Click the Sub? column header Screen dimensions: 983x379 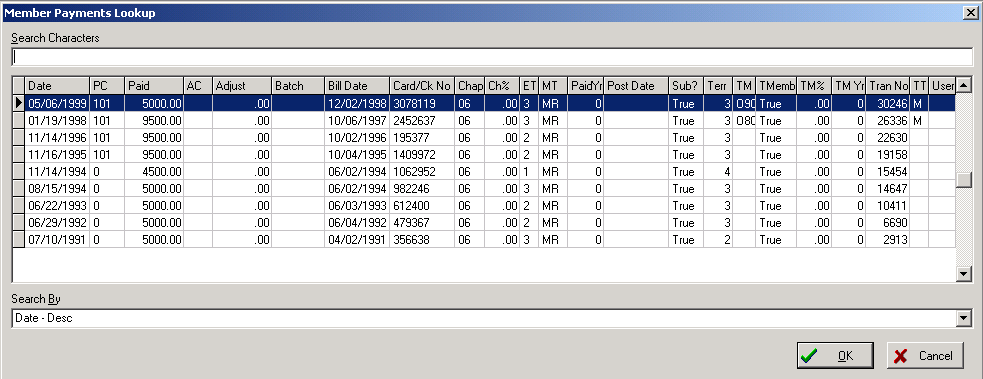[686, 86]
